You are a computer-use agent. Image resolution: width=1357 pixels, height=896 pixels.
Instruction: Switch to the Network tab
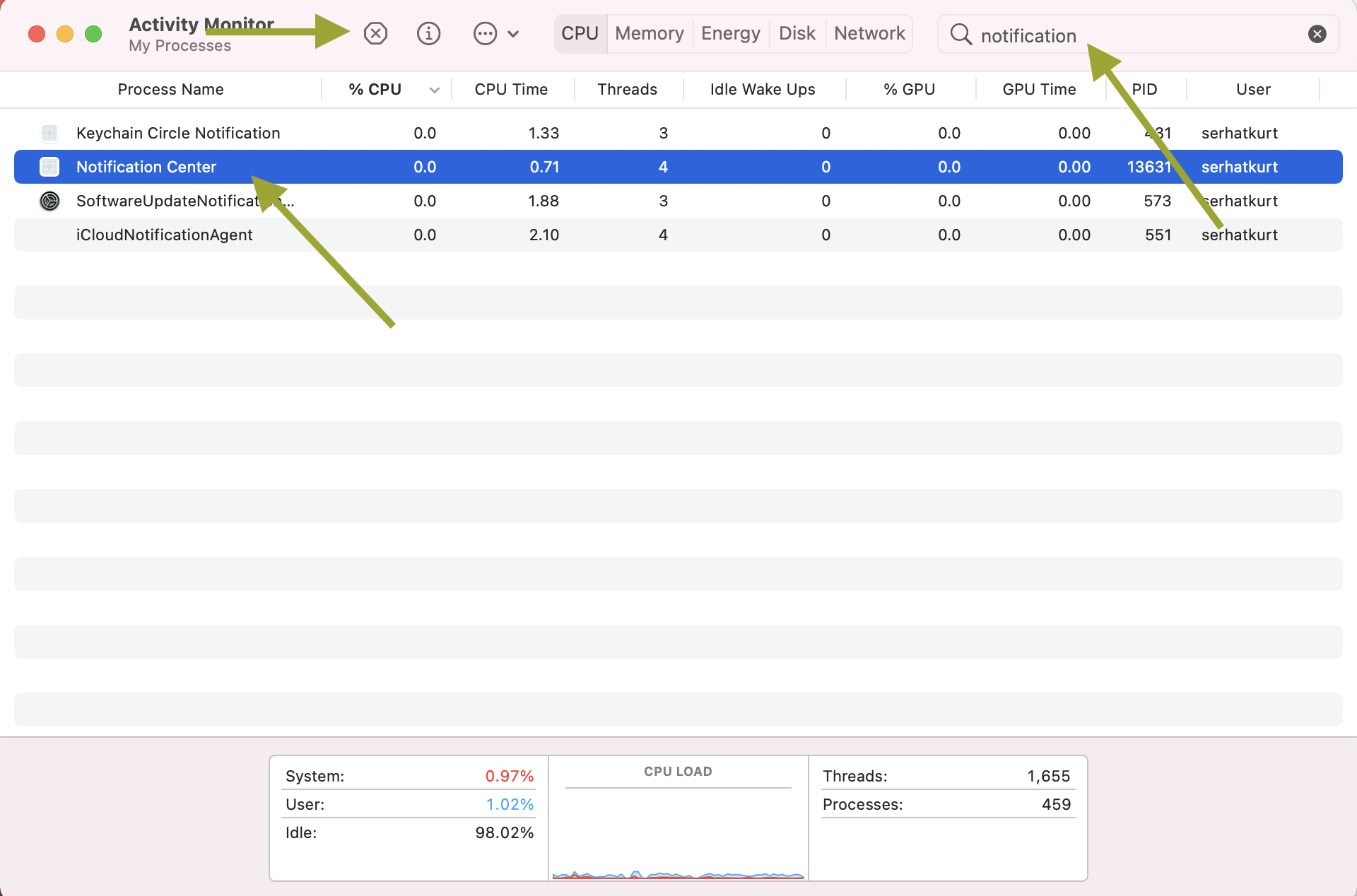pyautogui.click(x=869, y=33)
